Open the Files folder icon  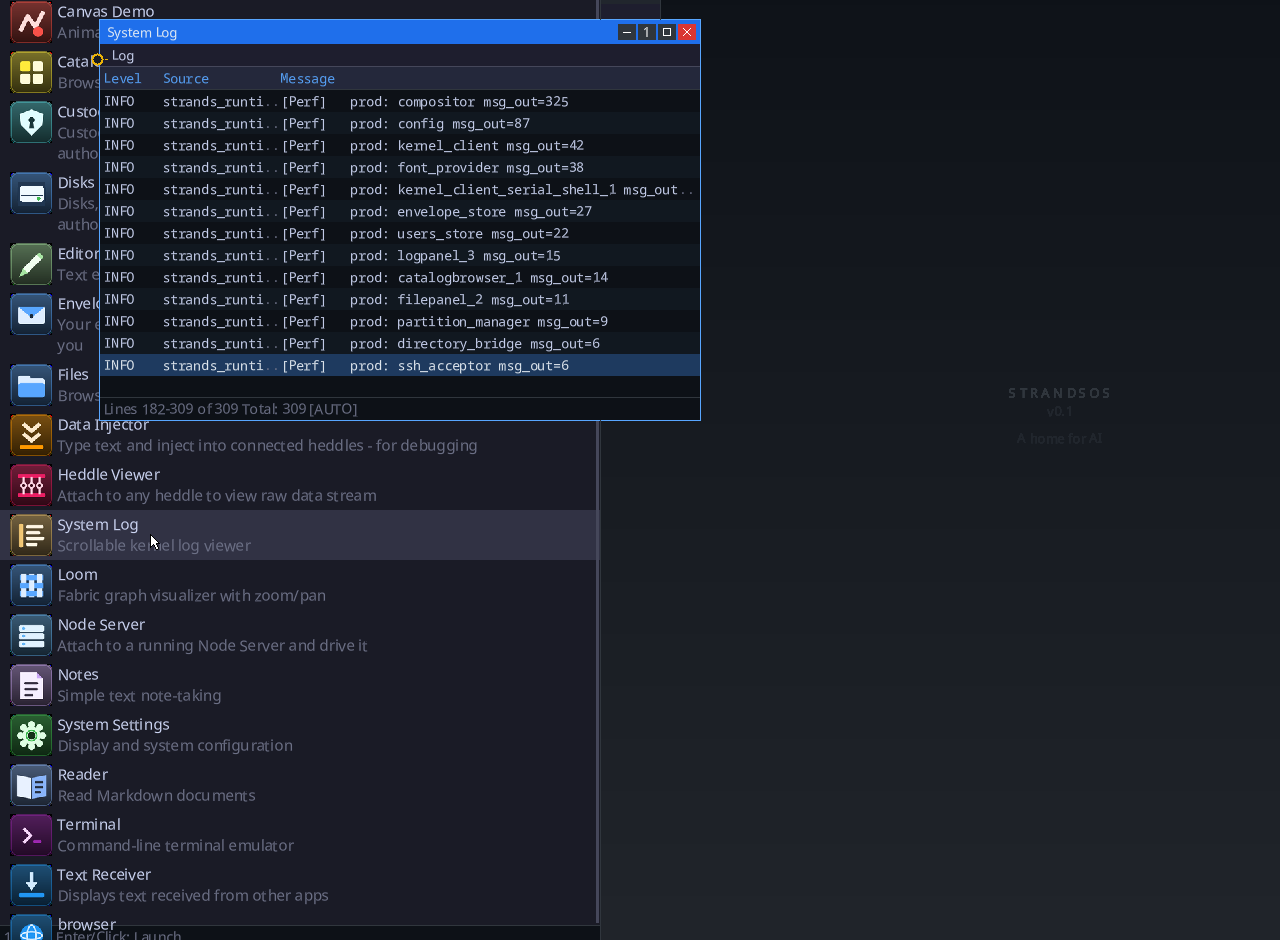[31, 385]
